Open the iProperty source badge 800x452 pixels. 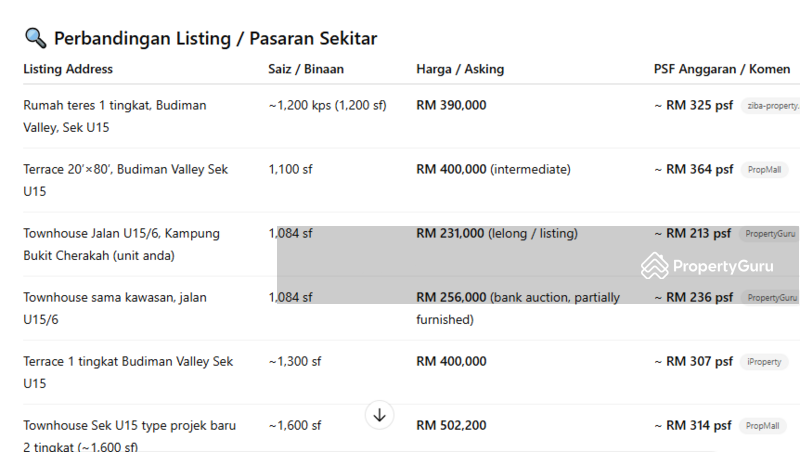764,362
